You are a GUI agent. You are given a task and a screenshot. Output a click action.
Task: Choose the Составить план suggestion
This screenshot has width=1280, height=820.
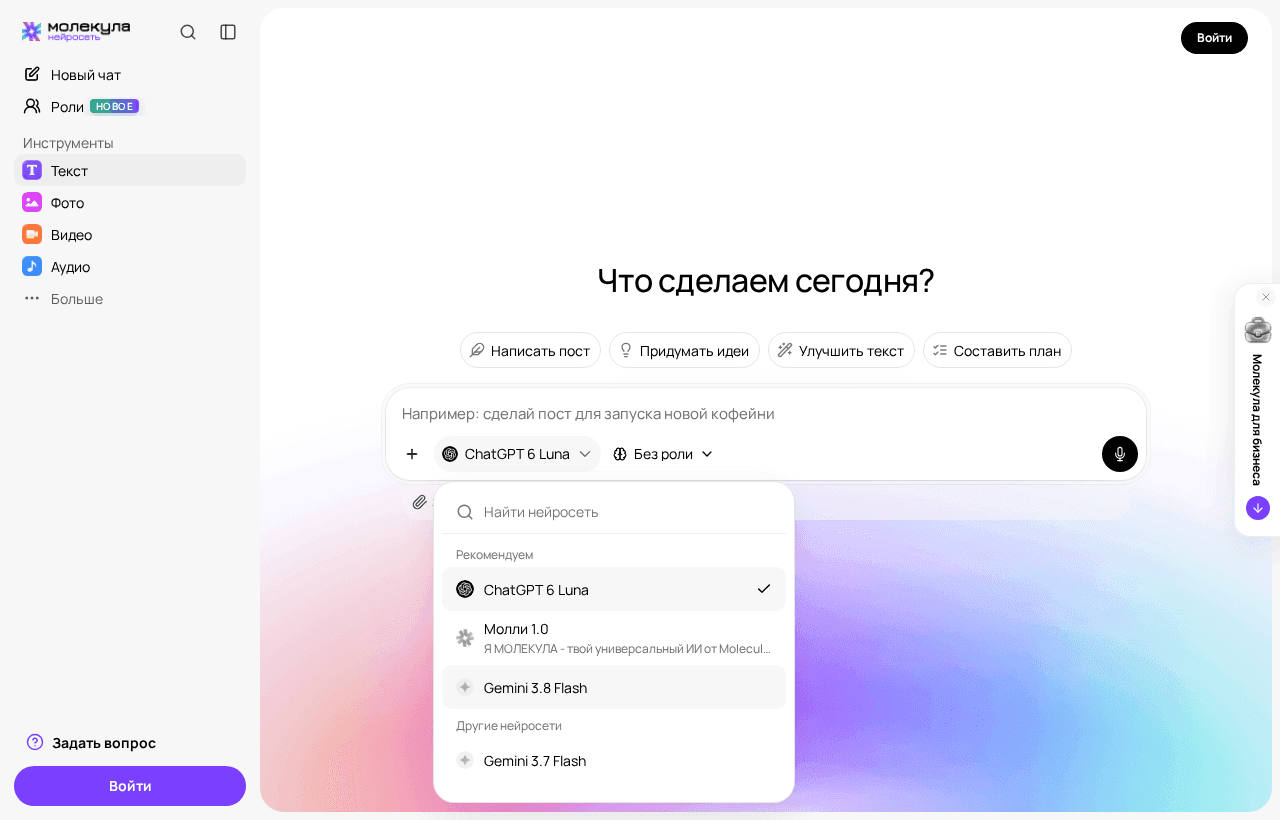tap(997, 350)
